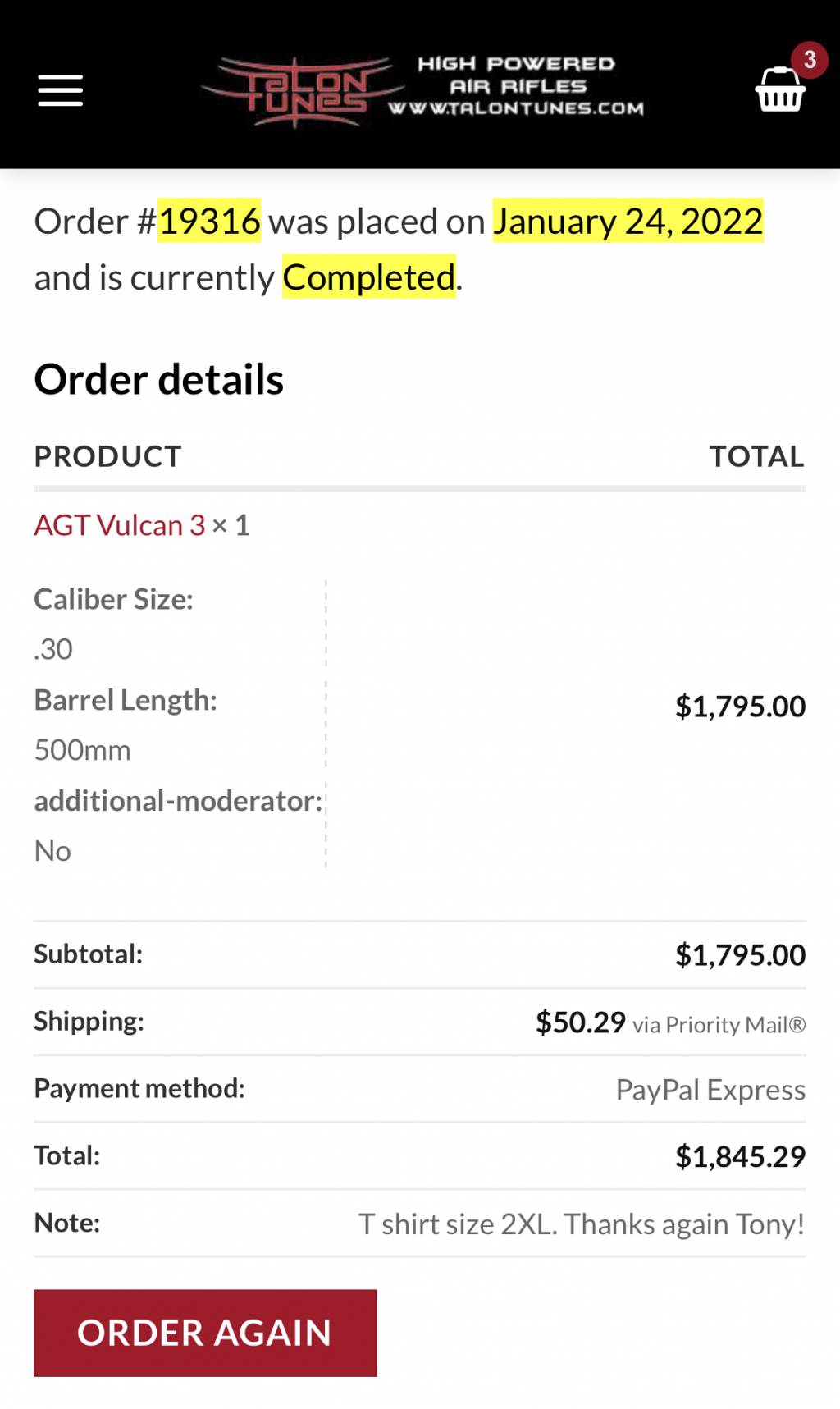Click the highlighted Completed status
Screen dimensions: 840x1409
(369, 277)
